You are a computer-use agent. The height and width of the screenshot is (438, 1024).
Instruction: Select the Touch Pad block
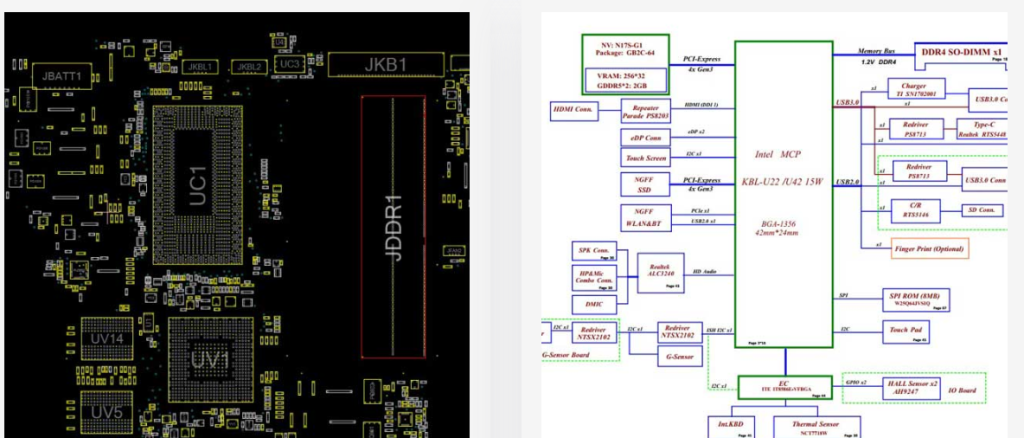coord(906,332)
